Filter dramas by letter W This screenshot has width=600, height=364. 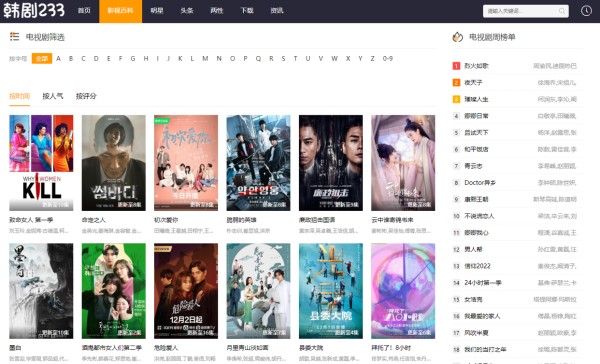click(x=334, y=59)
